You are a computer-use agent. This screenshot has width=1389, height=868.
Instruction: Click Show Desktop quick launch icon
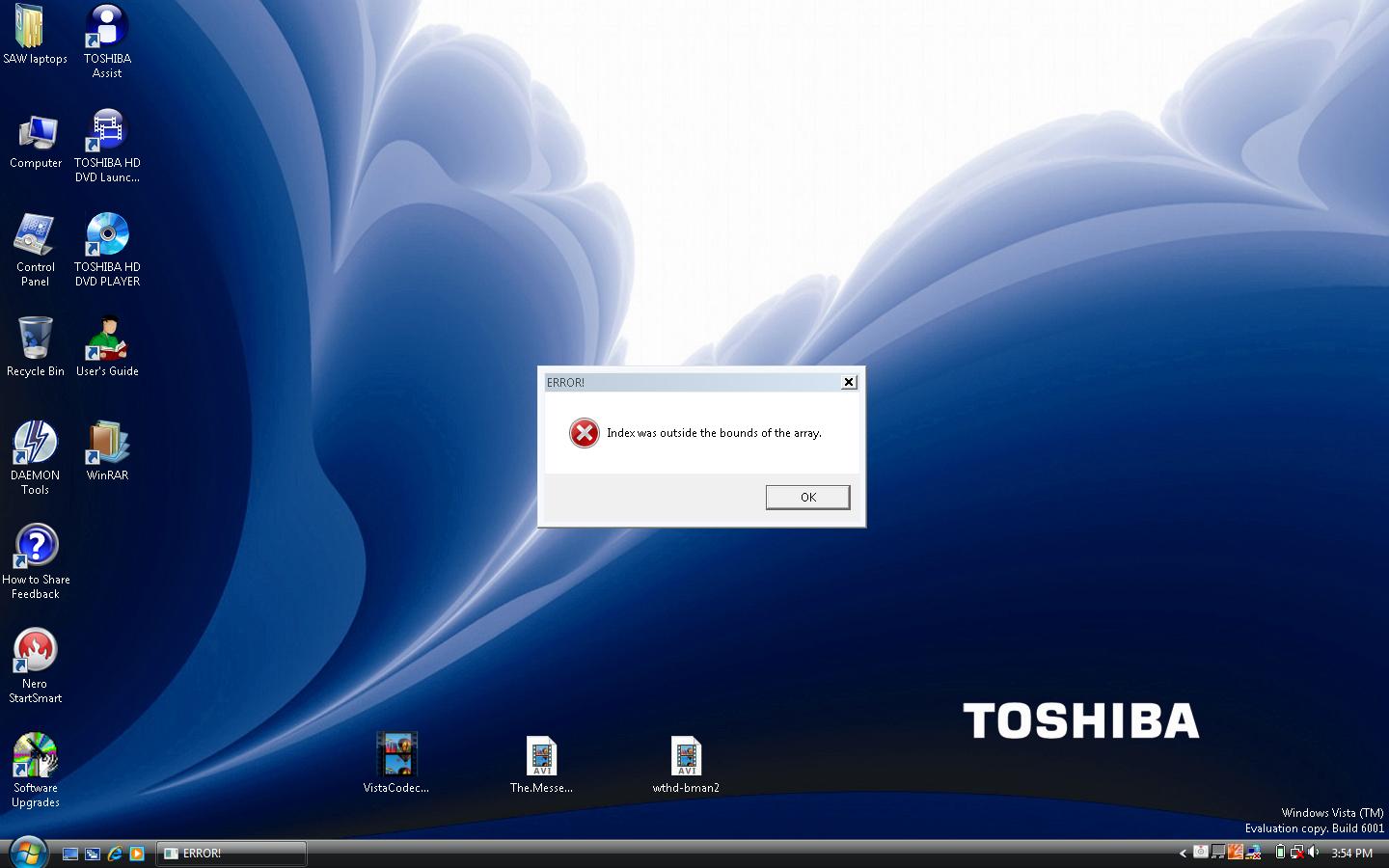(70, 854)
